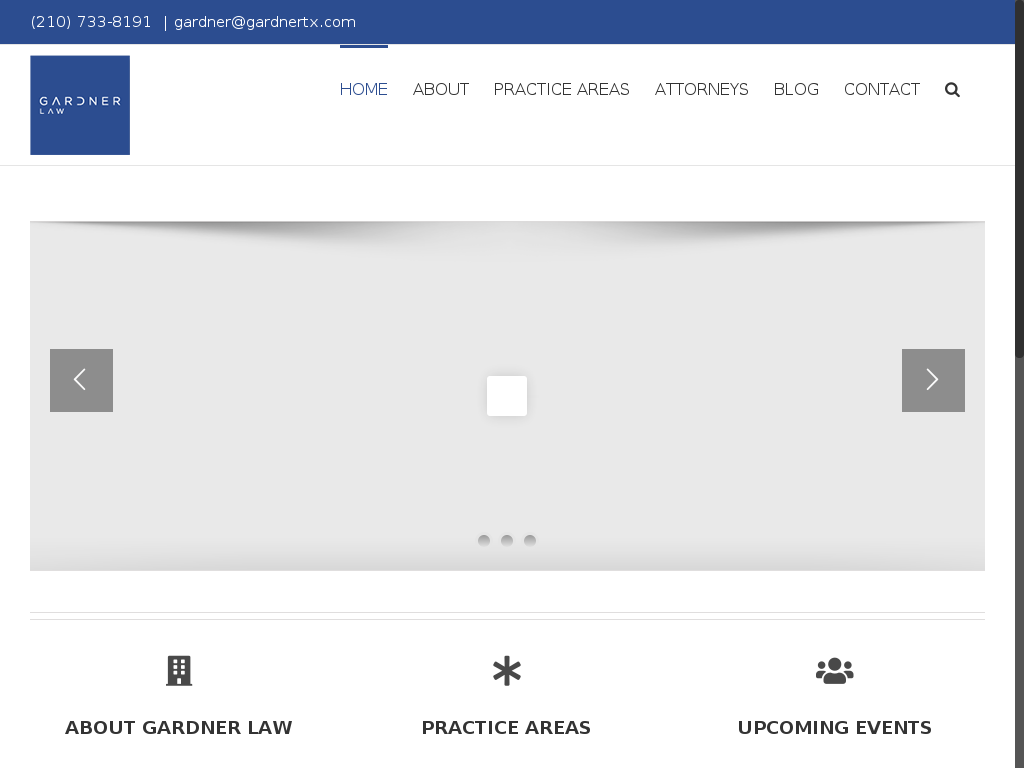Go to the Contact page
Screen dimensions: 1024x768
tap(882, 90)
